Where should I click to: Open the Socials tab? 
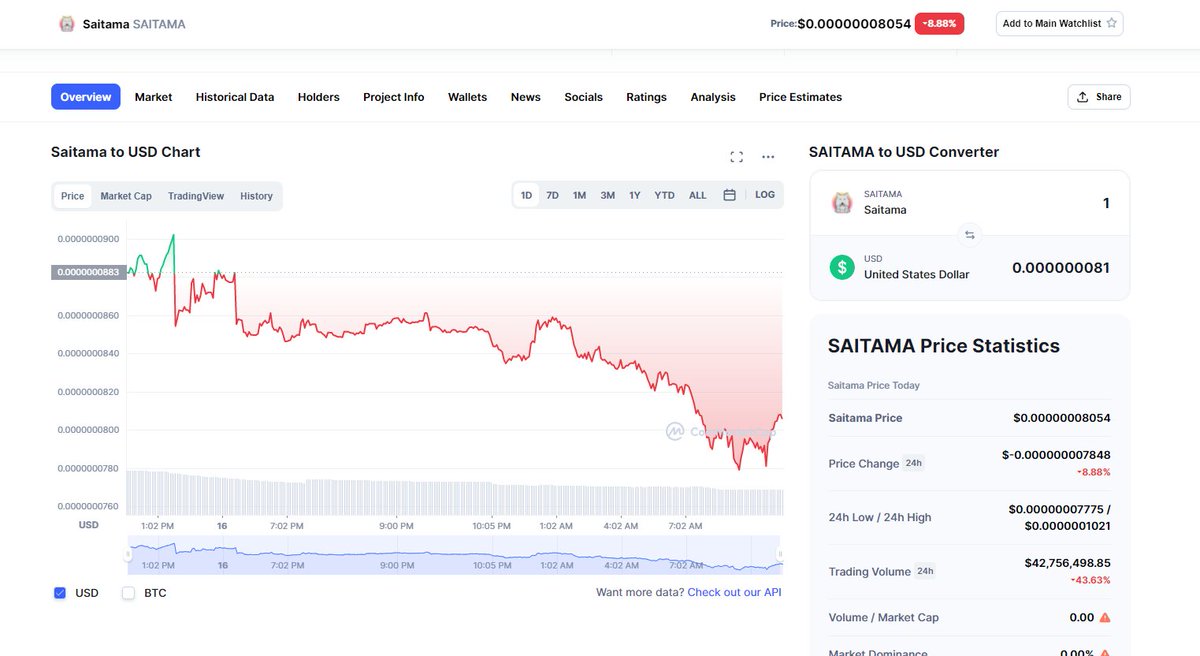point(584,97)
